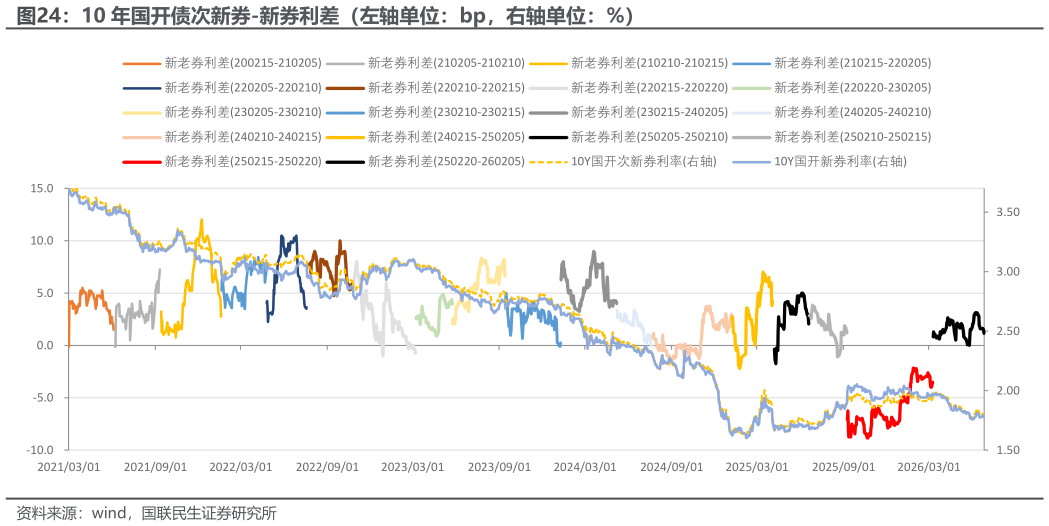Click left axis value 5.0

[44, 293]
